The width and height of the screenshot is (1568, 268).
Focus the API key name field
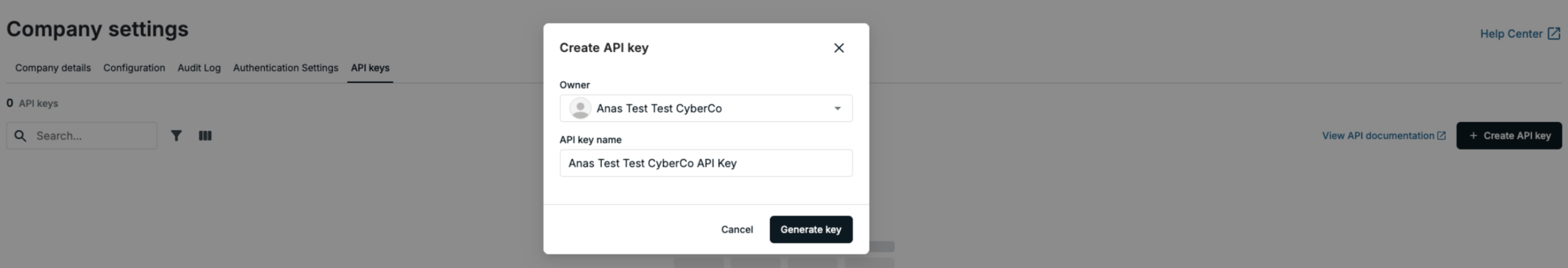click(x=706, y=163)
